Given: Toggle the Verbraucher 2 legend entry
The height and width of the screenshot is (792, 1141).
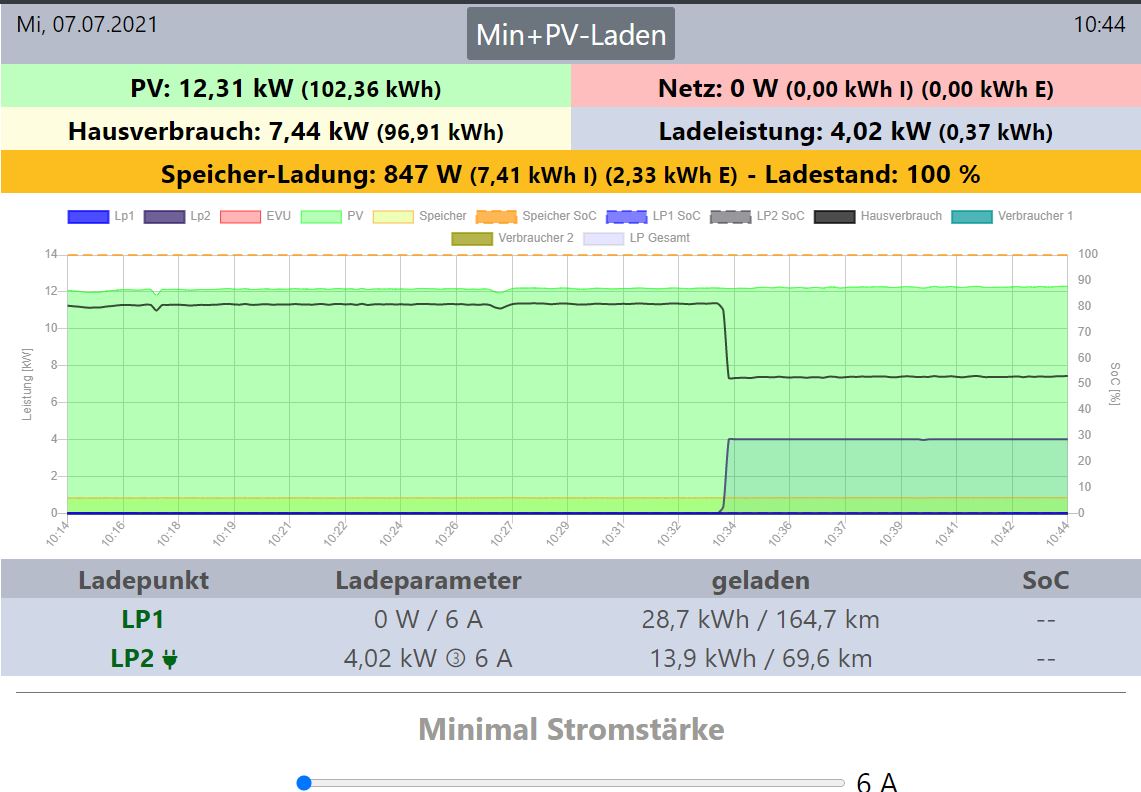Looking at the screenshot, I should click(512, 238).
